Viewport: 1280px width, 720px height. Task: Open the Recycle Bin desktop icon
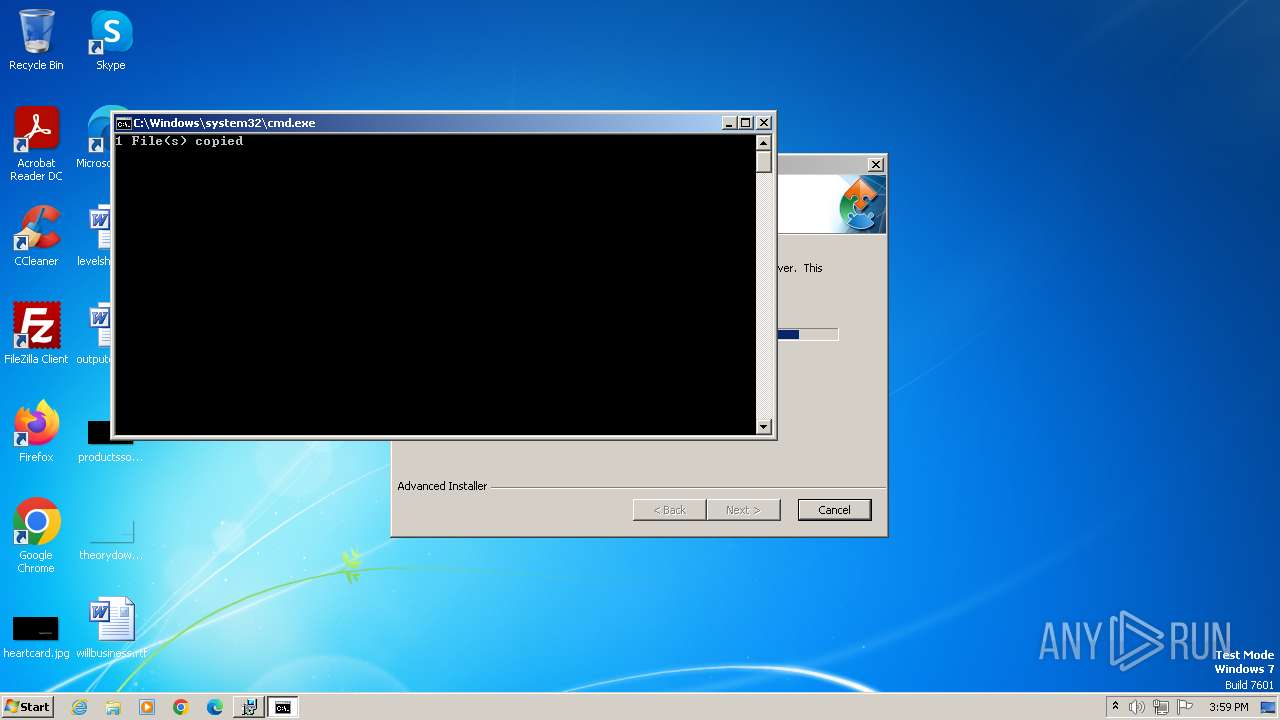coord(36,40)
